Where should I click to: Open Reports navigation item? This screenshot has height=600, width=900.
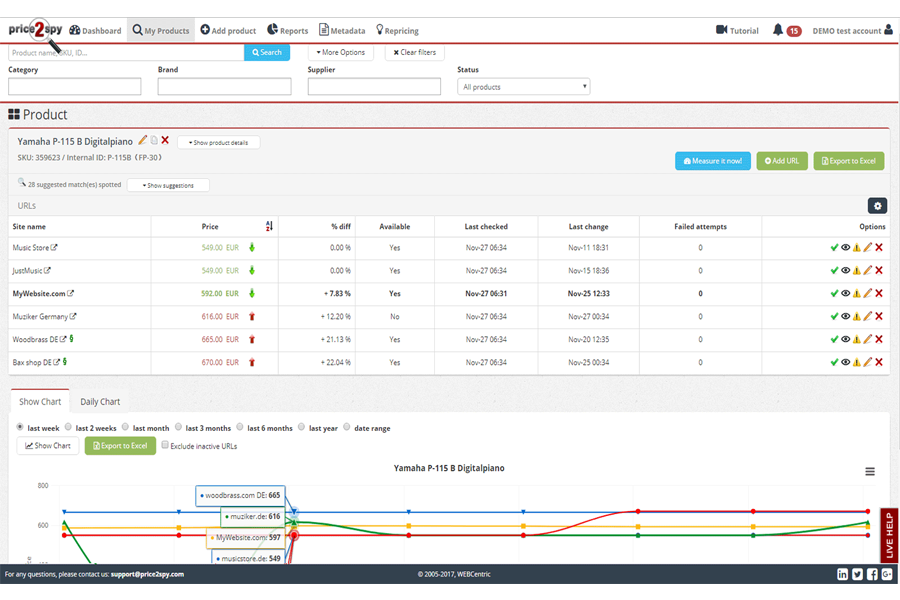tap(288, 30)
